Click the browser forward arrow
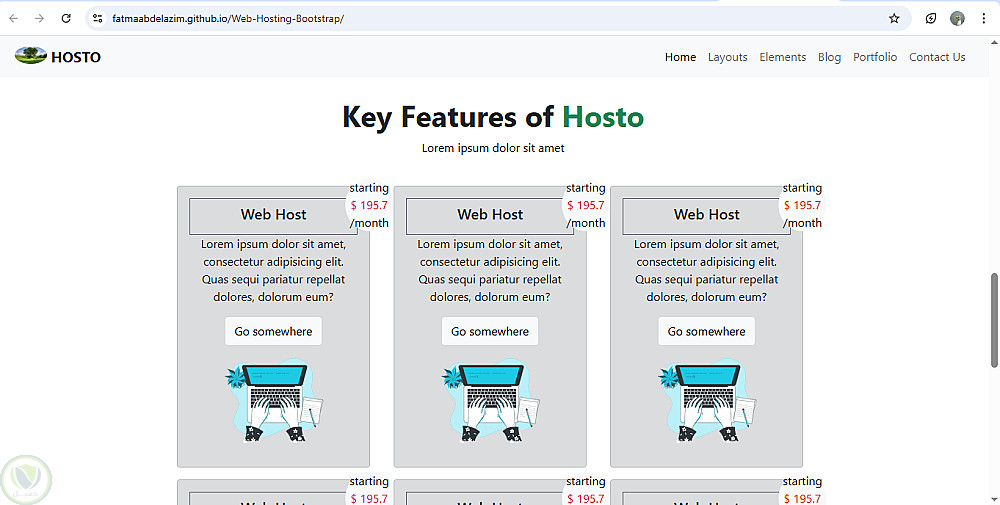This screenshot has height=505, width=1000. point(40,18)
